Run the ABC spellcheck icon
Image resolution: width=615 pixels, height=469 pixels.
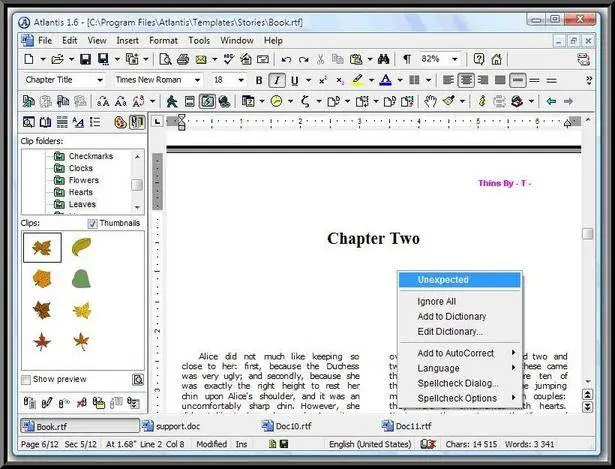click(x=229, y=59)
